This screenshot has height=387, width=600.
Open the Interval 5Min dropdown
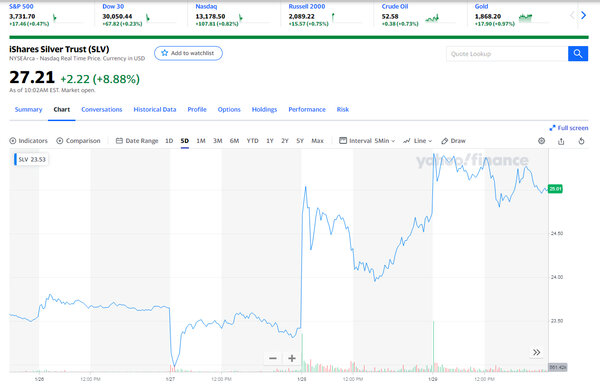click(367, 141)
